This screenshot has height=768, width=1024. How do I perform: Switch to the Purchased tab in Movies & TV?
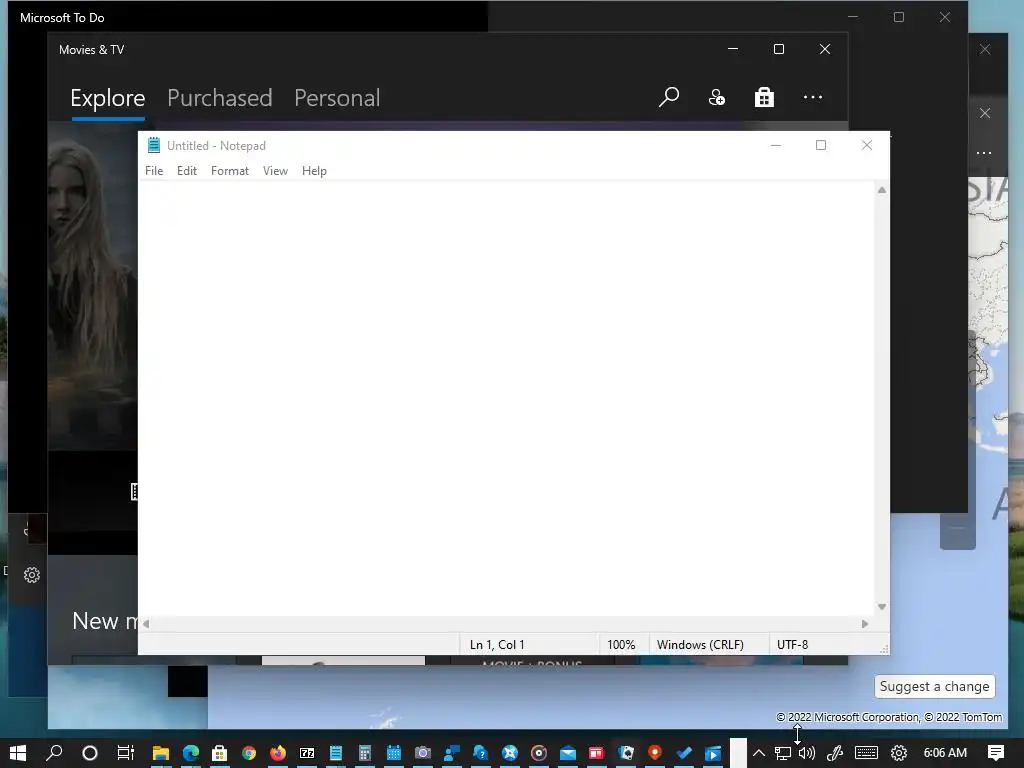point(219,98)
